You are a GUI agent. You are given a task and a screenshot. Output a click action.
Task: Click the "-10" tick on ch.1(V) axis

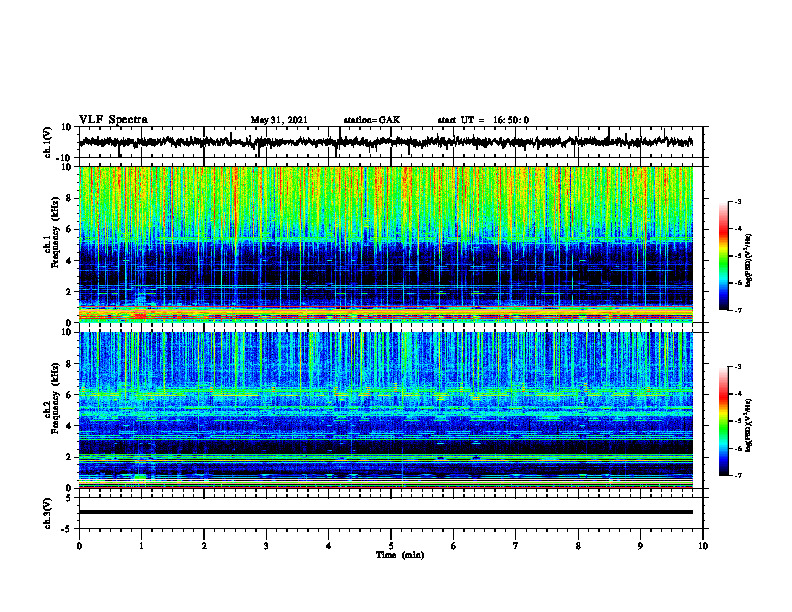click(x=65, y=158)
